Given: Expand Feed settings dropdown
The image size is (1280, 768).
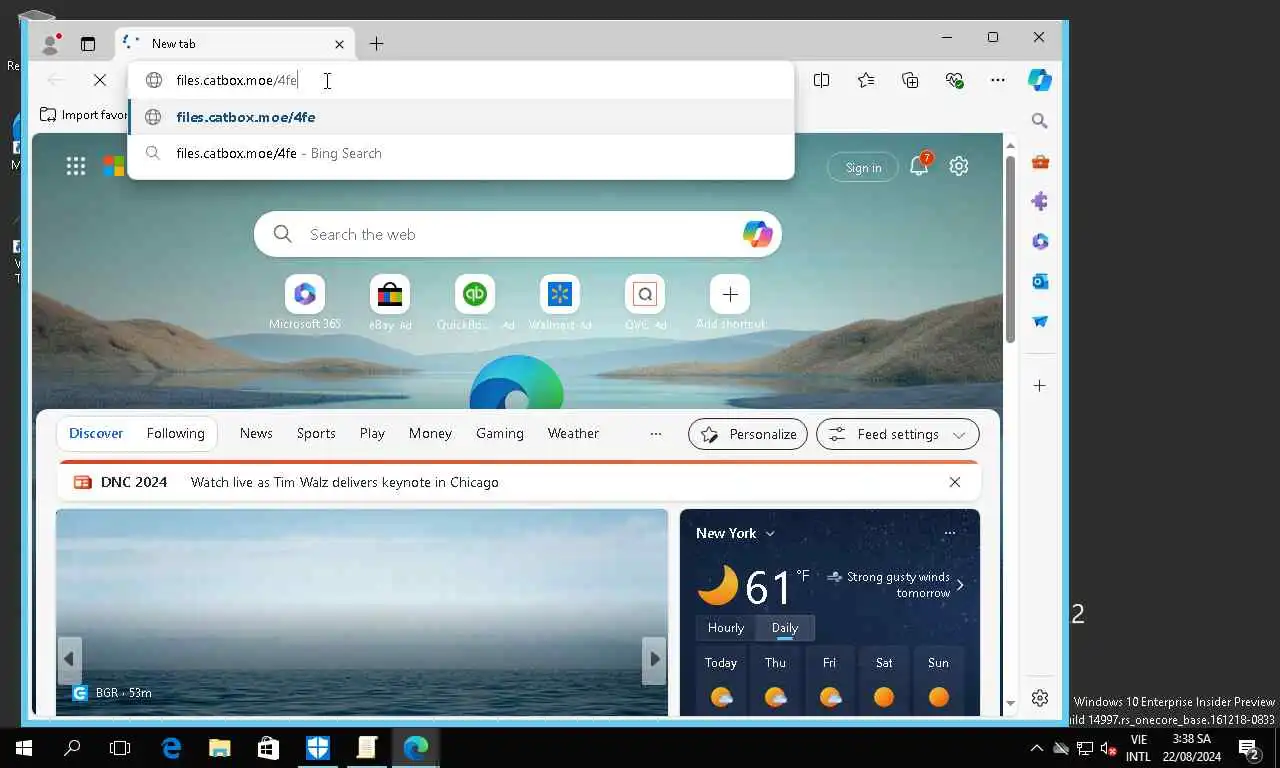Looking at the screenshot, I should pos(897,434).
